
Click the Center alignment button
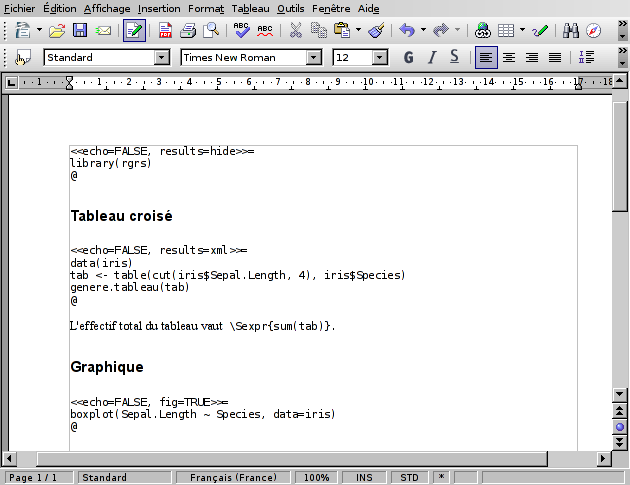point(509,57)
